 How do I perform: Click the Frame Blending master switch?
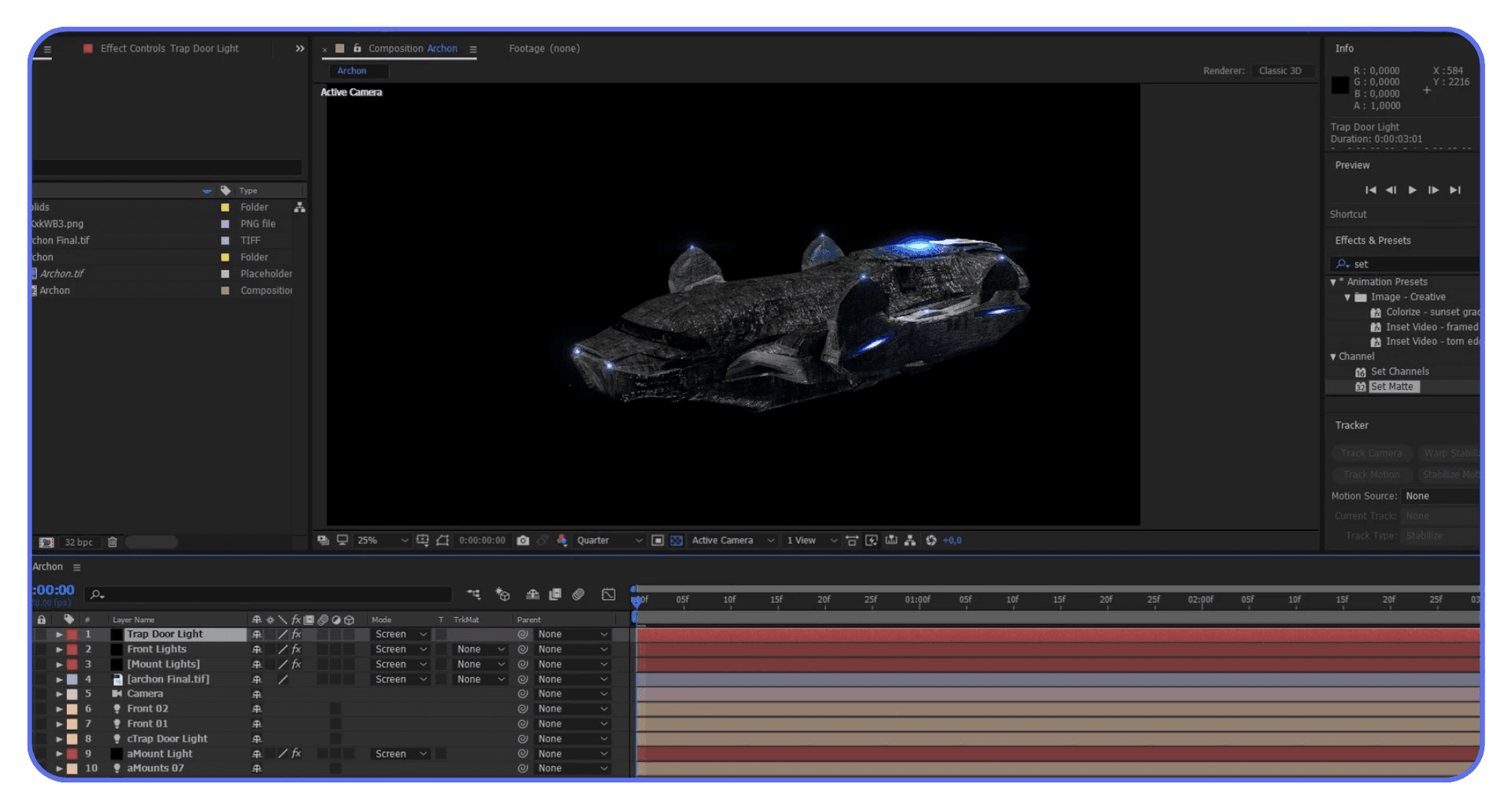[554, 596]
